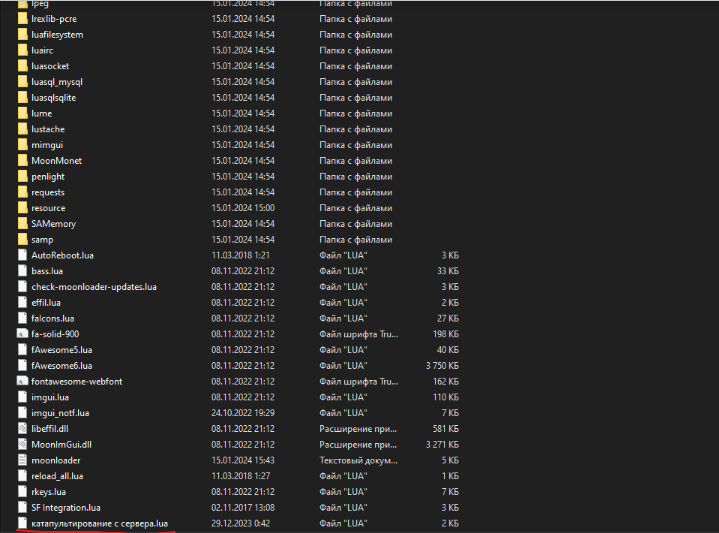Click the fa-solid-900 font file icon
This screenshot has width=719, height=533.
pos(22,334)
